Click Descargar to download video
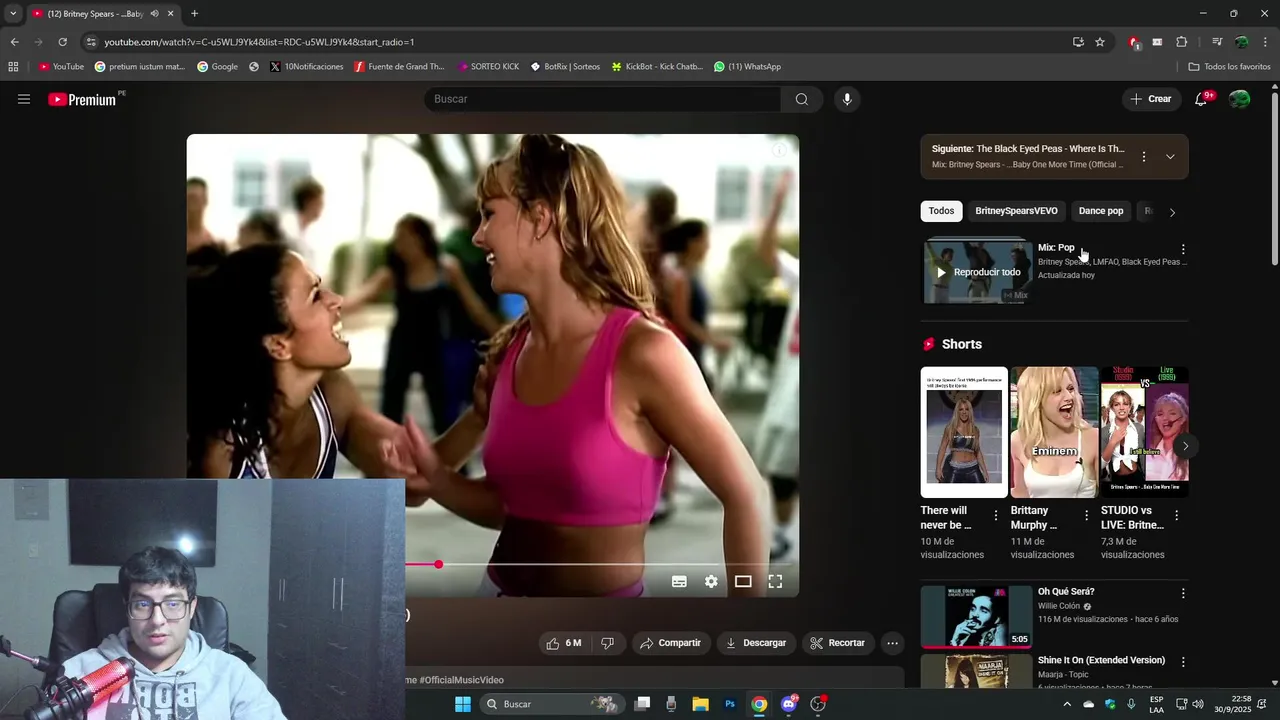Screen dimensions: 1280x720 tap(756, 643)
